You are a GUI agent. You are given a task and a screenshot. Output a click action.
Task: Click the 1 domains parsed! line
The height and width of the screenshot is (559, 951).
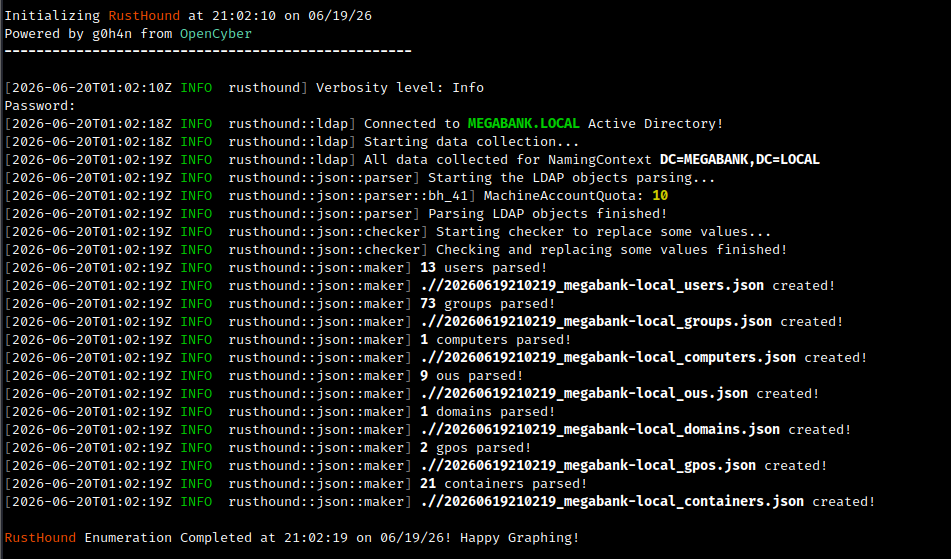[488, 412]
